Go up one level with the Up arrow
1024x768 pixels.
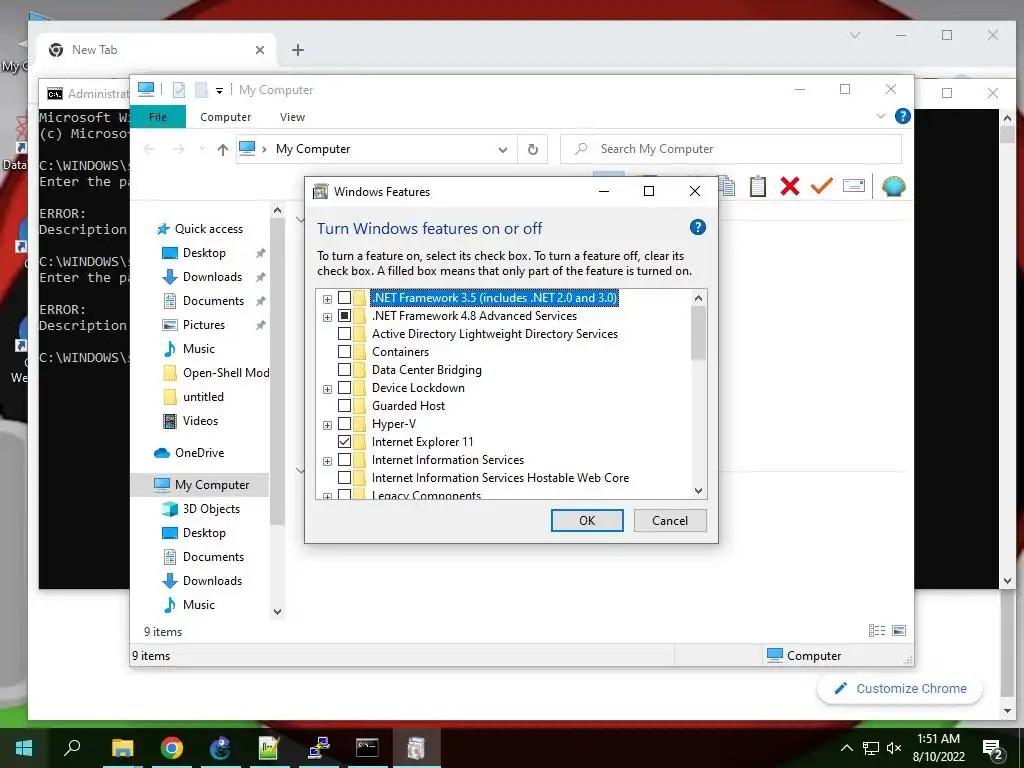tap(223, 150)
